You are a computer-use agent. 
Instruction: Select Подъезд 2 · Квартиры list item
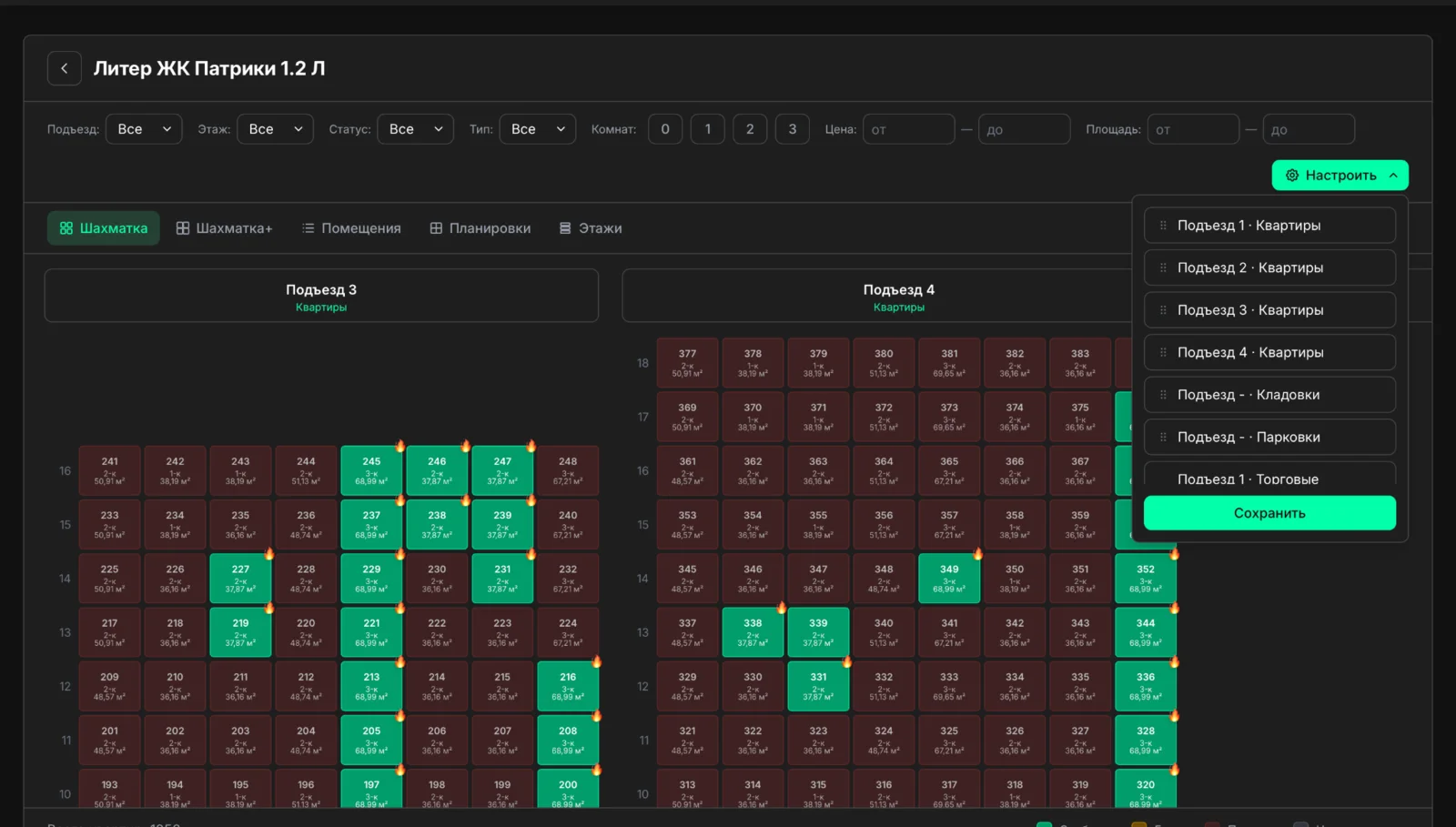pyautogui.click(x=1269, y=267)
